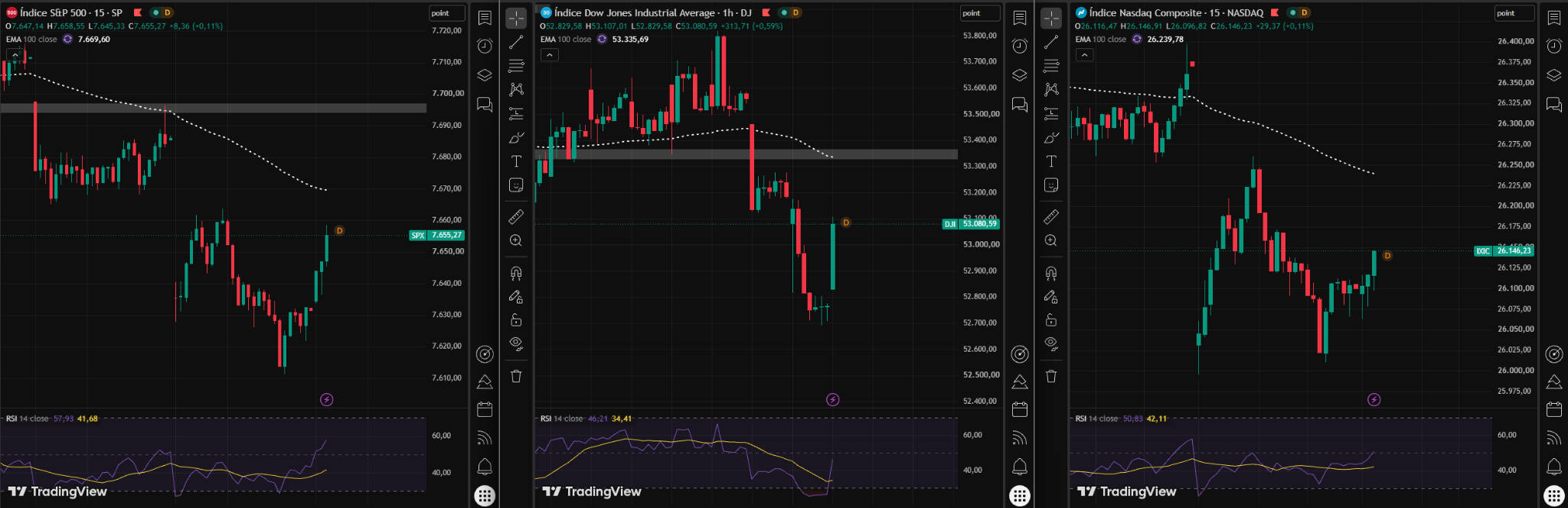Click the 'Índice Dow Jones Industrial Average' title
The width and height of the screenshot is (1568, 508).
coord(634,12)
